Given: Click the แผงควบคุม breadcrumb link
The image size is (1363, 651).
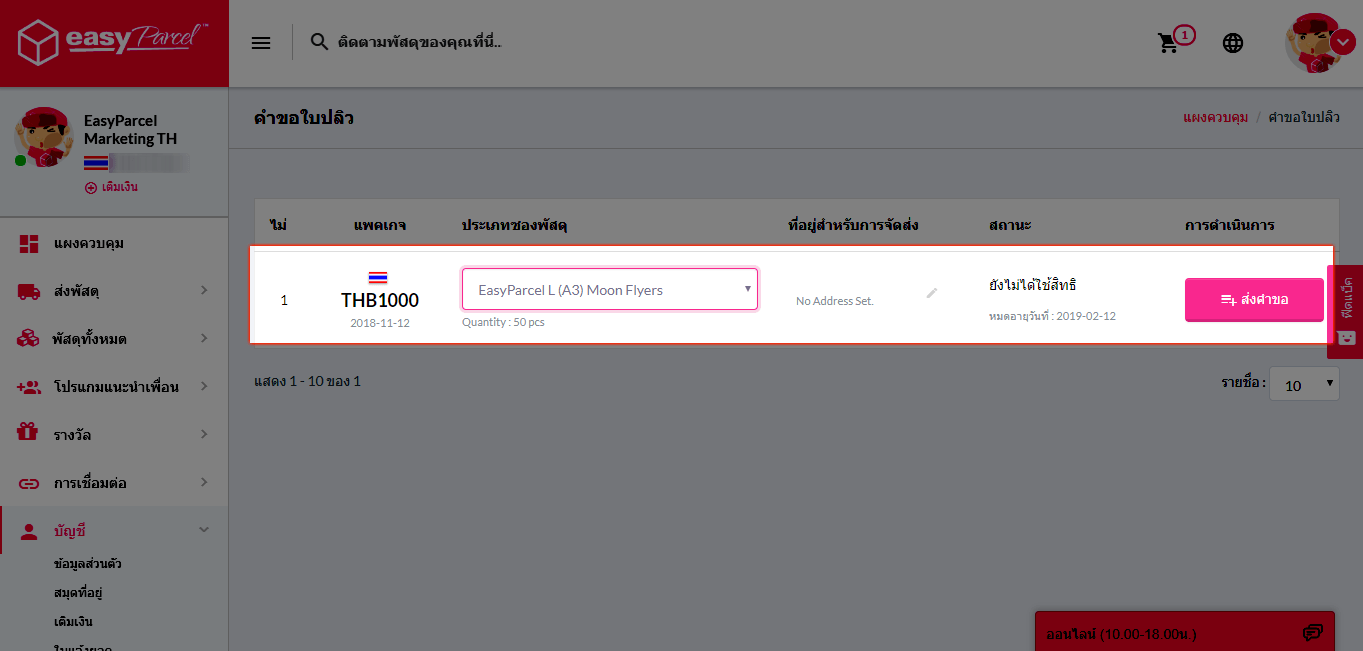Looking at the screenshot, I should tap(1215, 118).
